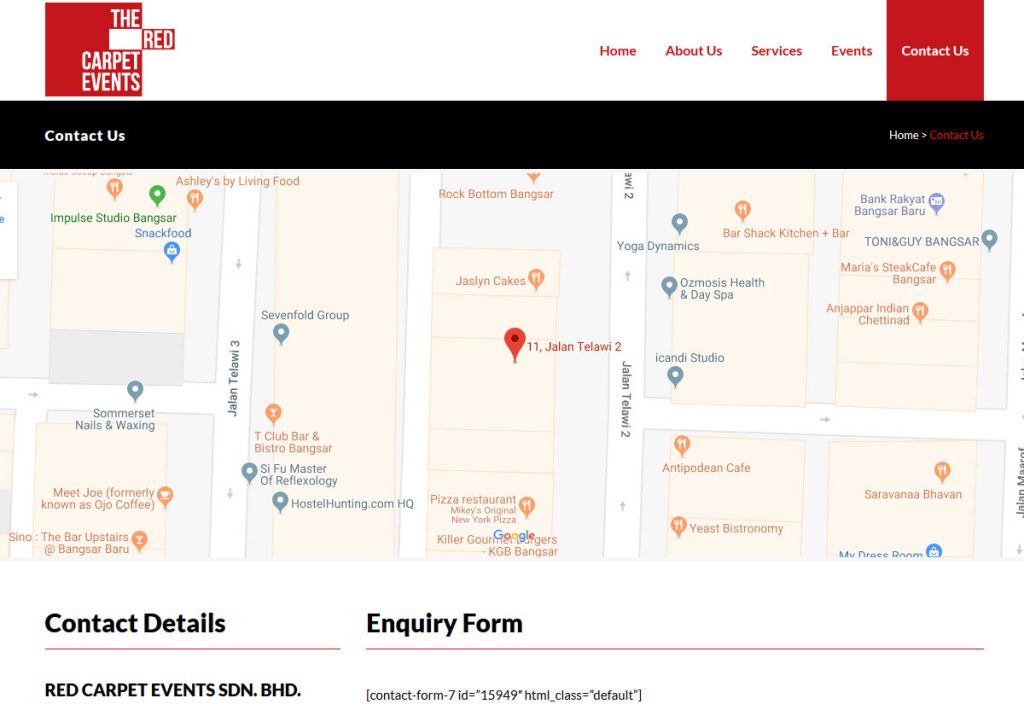
Task: Select the icandi Studio location pin
Action: [x=675, y=376]
